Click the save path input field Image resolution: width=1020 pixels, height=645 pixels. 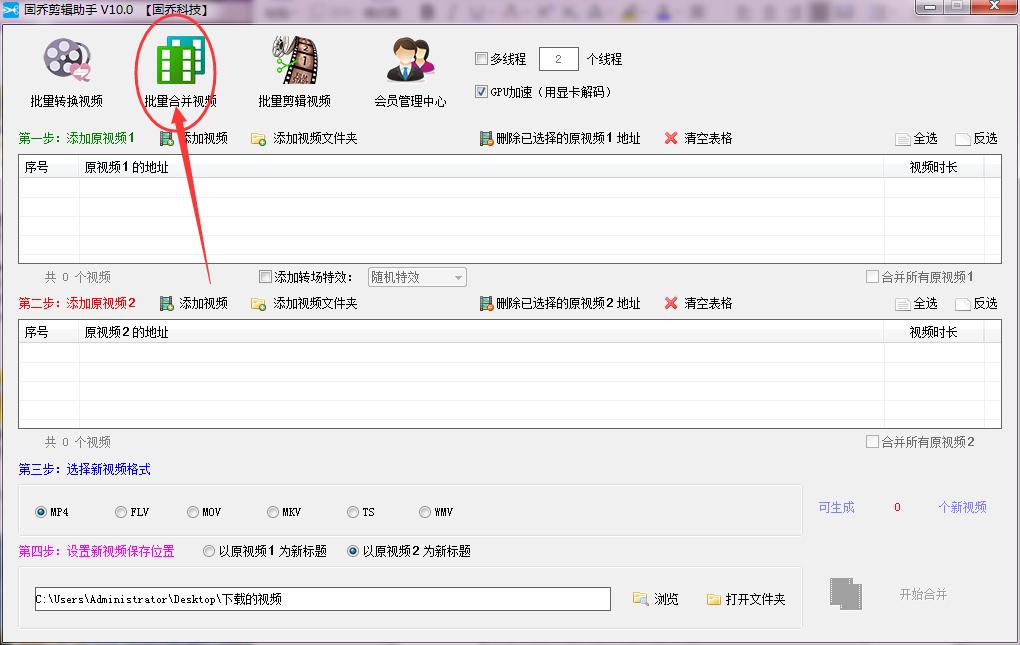pyautogui.click(x=300, y=598)
